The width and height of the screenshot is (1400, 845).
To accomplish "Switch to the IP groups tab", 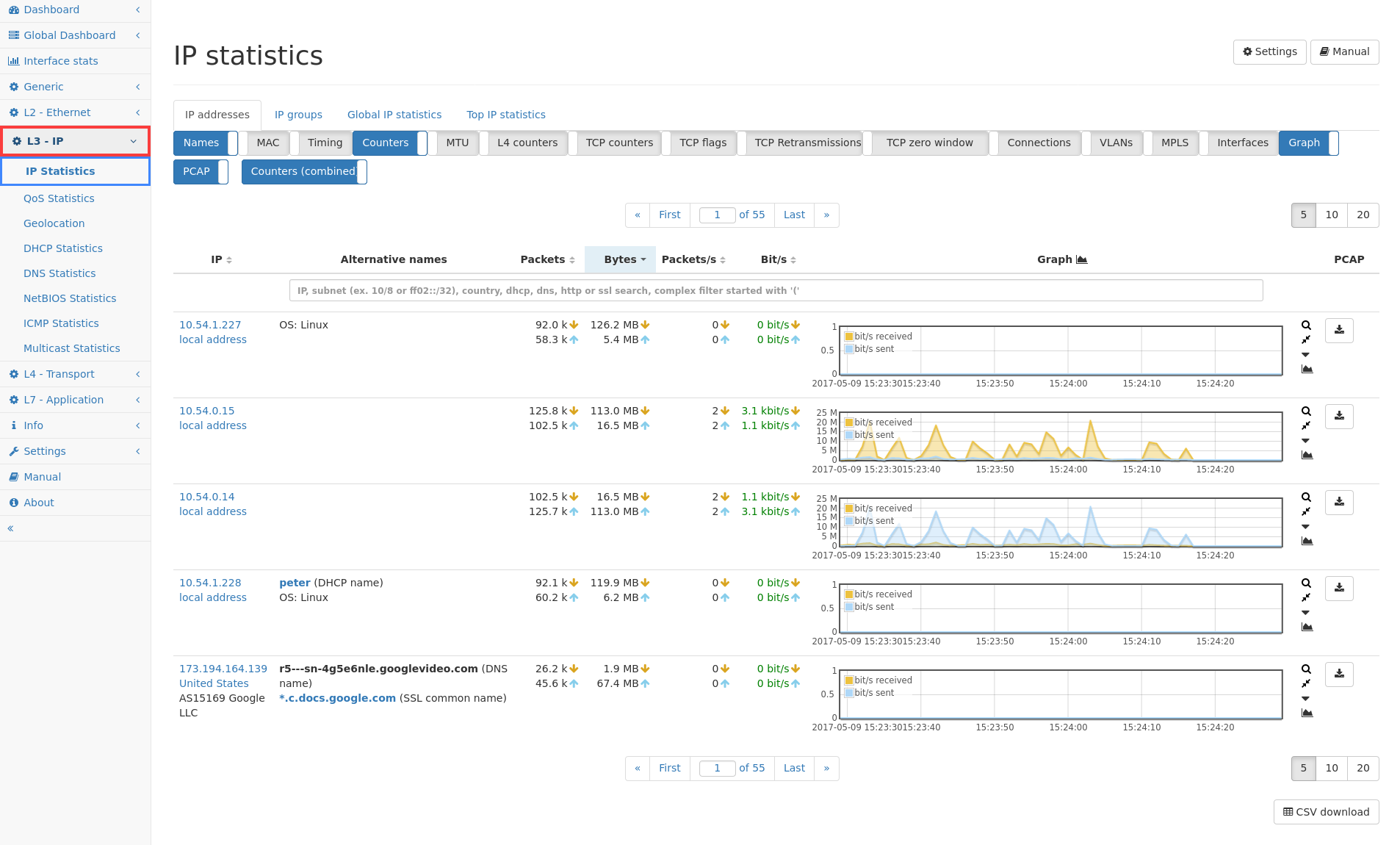I will 298,115.
